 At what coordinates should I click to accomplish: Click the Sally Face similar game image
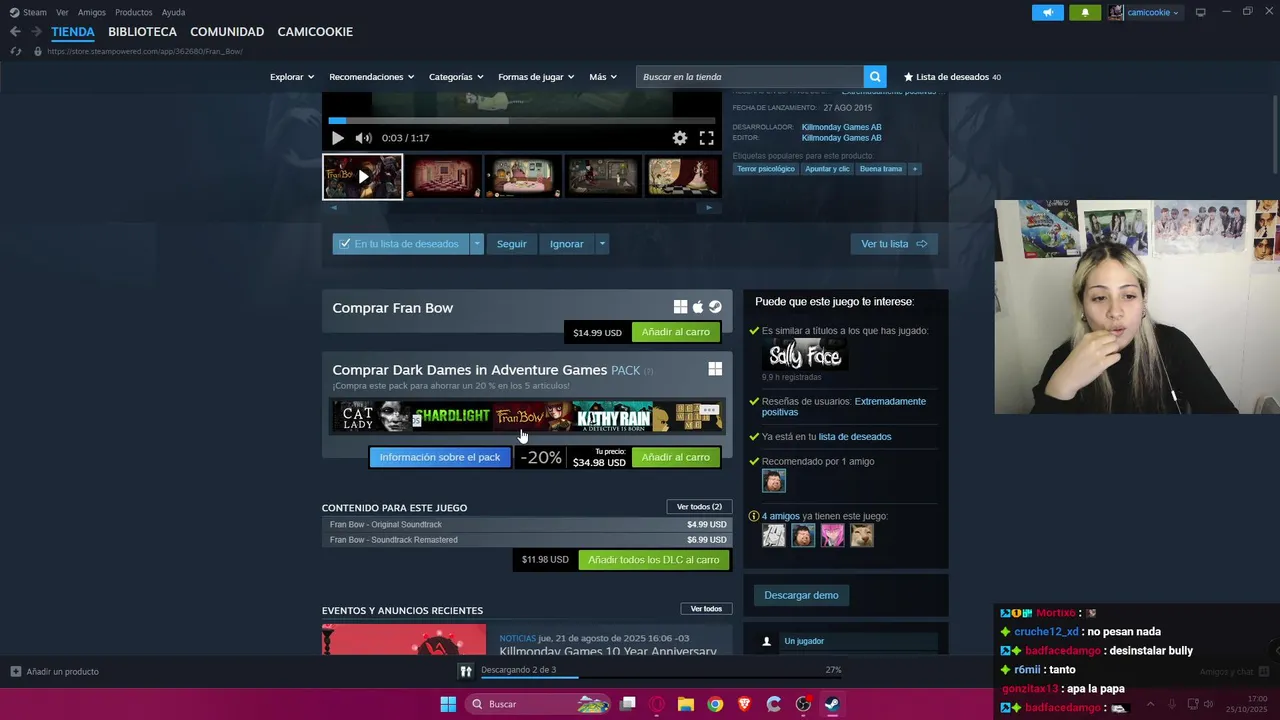pos(805,356)
